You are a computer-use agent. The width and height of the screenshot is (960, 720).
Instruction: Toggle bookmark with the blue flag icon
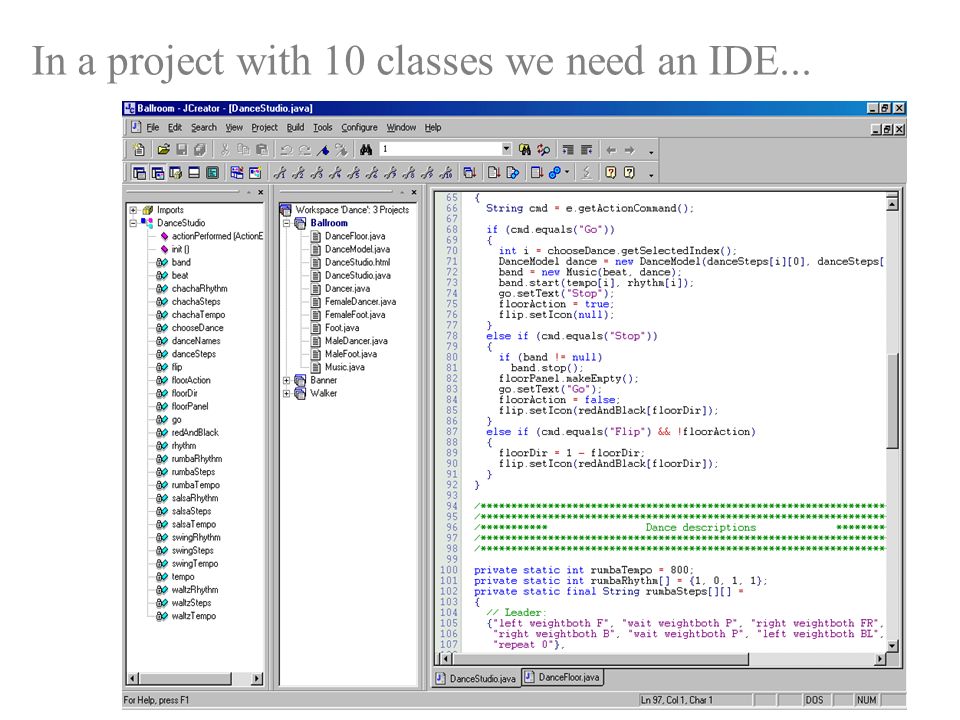click(323, 149)
